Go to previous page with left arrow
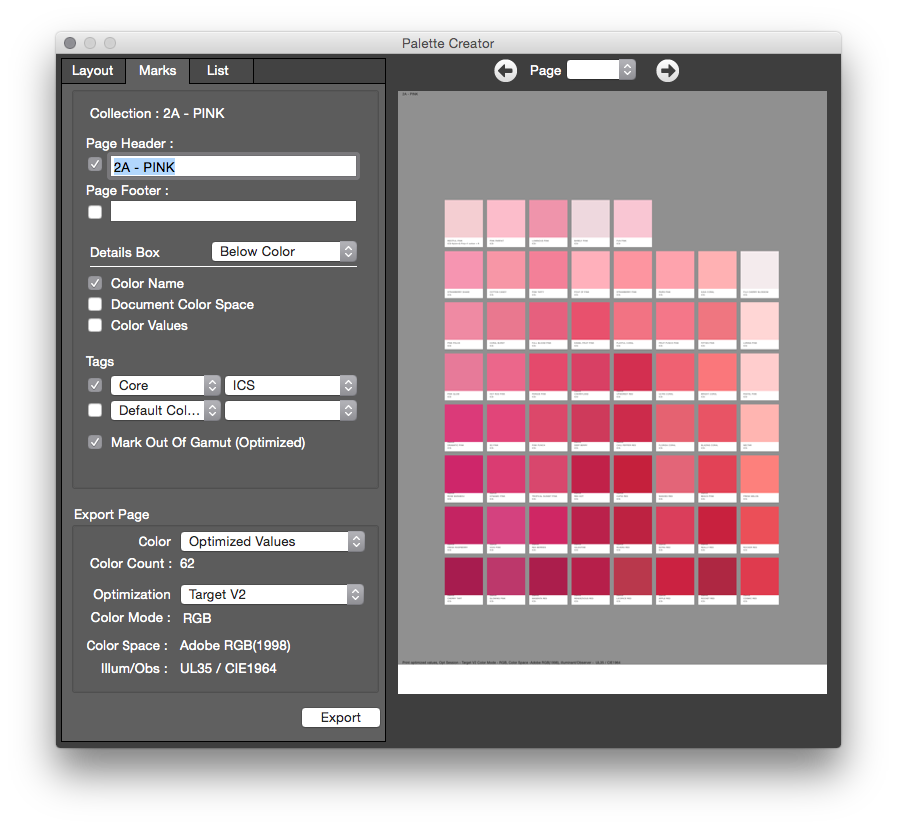The width and height of the screenshot is (897, 828). 506,71
